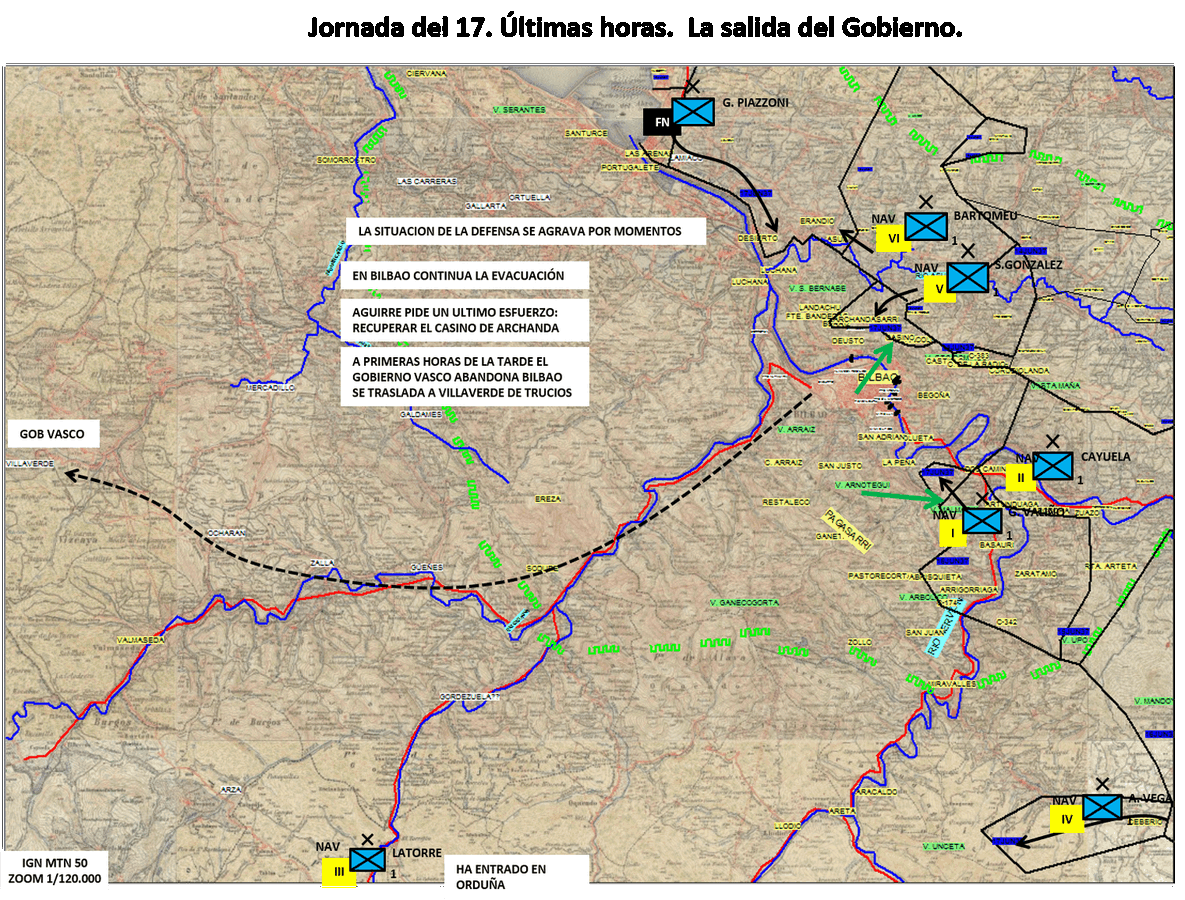Click the blue unit symbol beside BARTOMEU
The image size is (1185, 900).
[926, 226]
